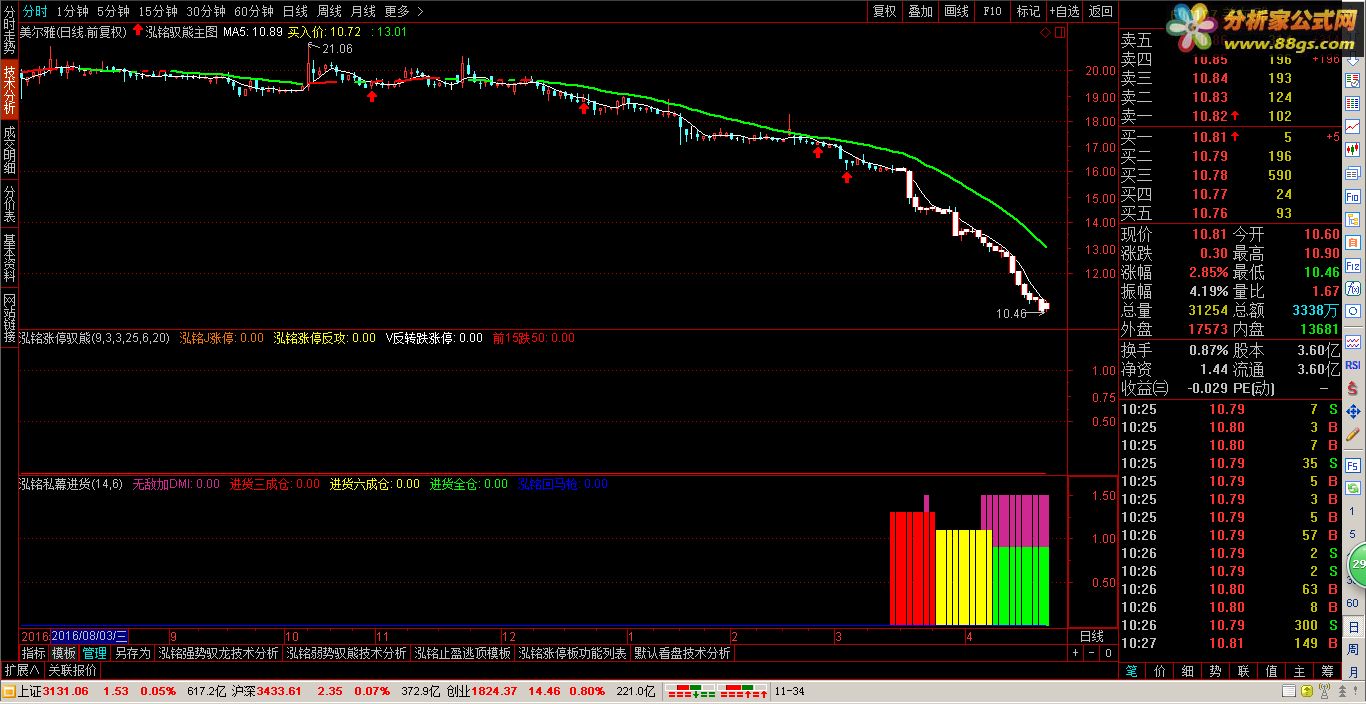Expand the 更多 periods menu
The height and width of the screenshot is (704, 1366).
point(404,11)
